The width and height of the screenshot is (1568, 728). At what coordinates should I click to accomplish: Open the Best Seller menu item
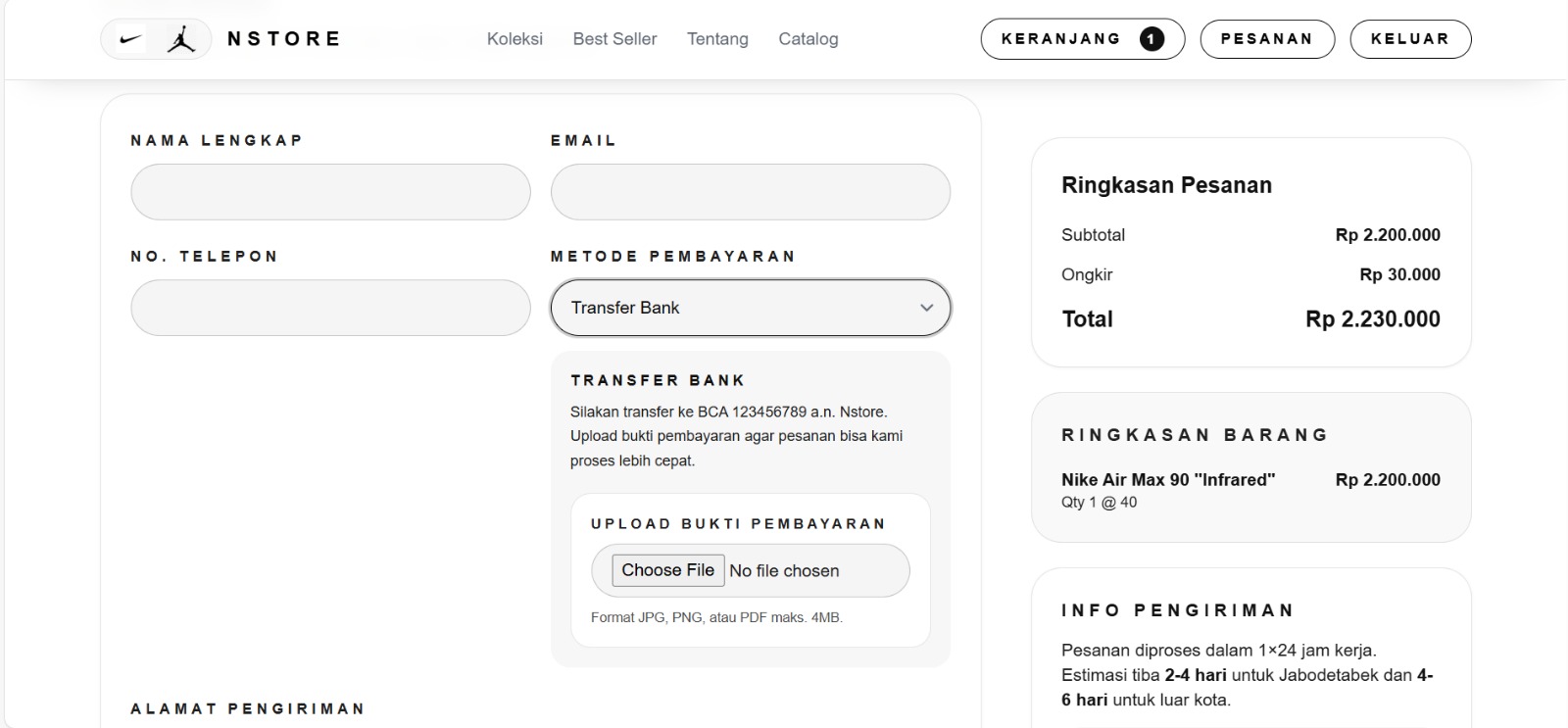pos(614,39)
